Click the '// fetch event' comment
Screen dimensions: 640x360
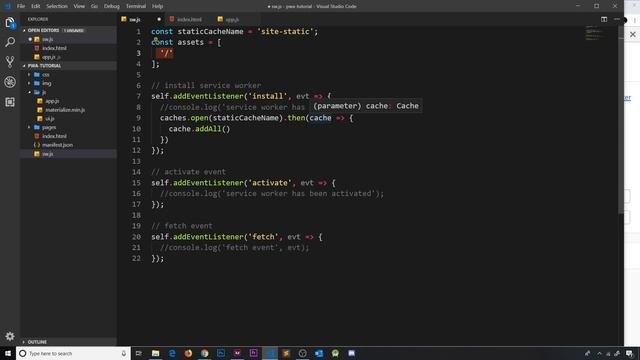(x=182, y=226)
